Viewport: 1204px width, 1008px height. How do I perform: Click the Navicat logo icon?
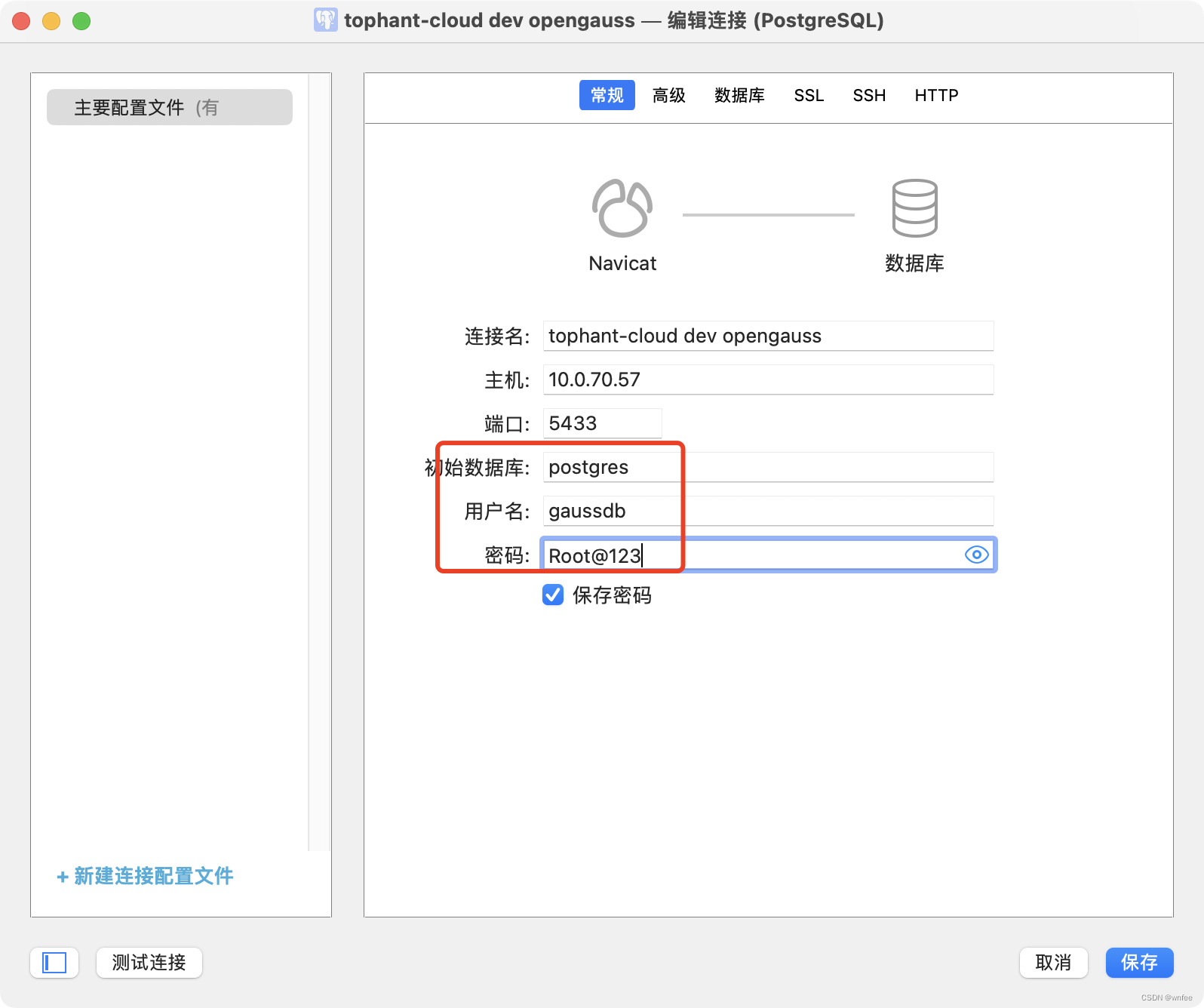coord(622,208)
